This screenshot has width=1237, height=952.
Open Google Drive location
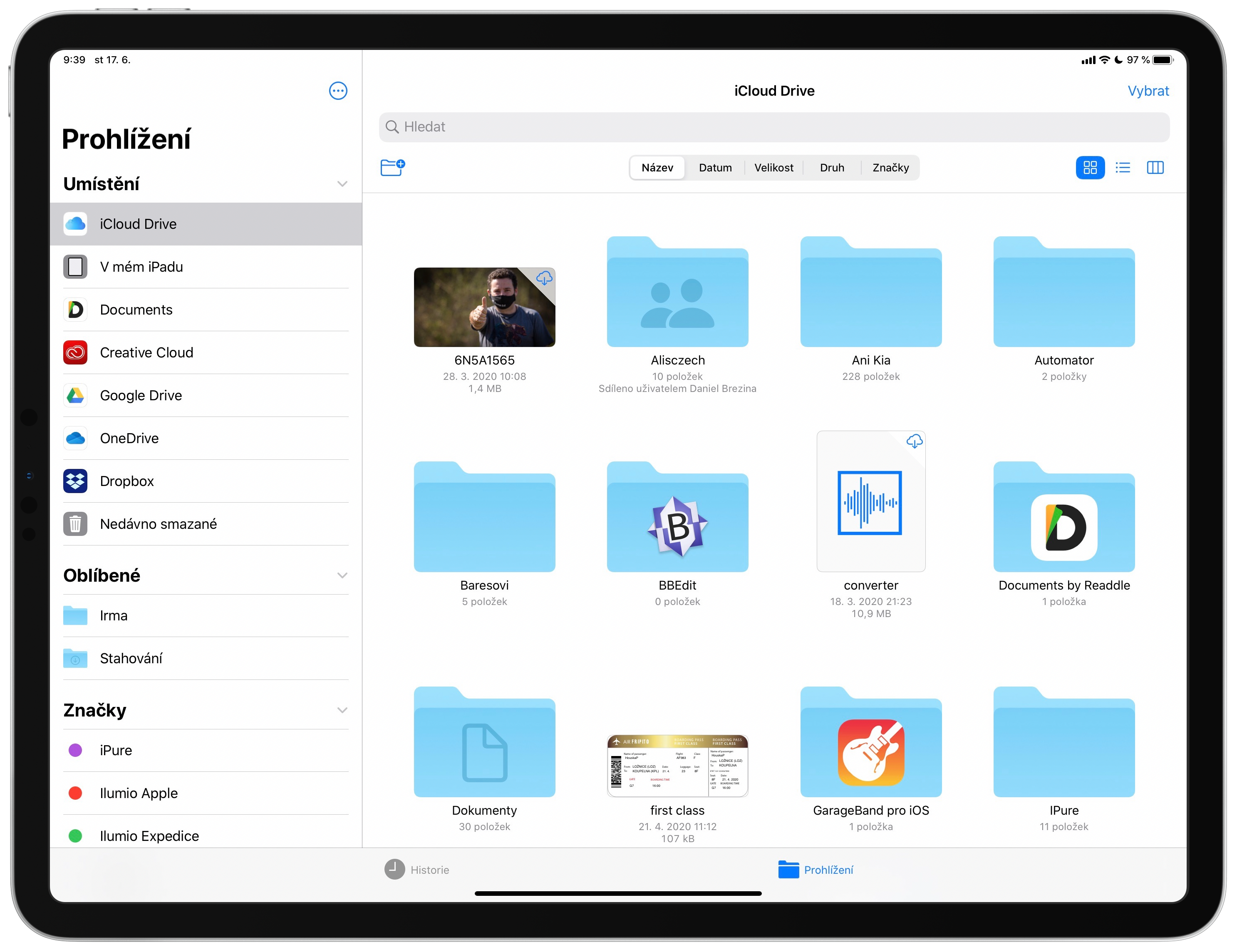coord(141,395)
